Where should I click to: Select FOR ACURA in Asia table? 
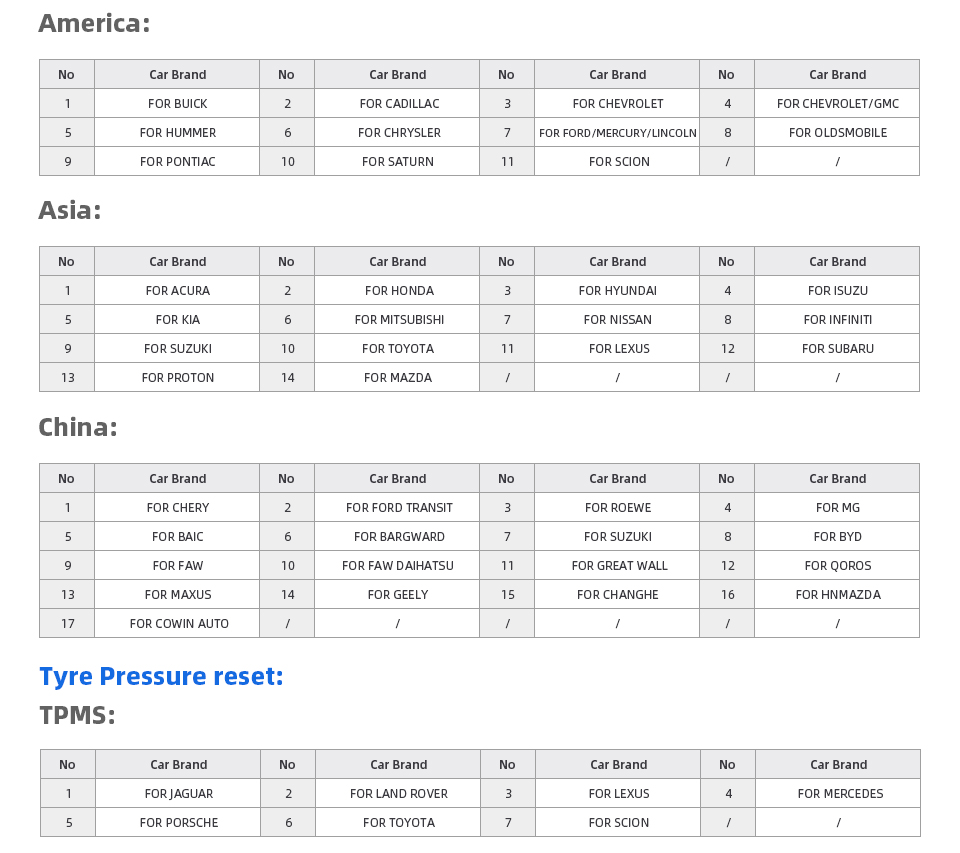pos(177,290)
